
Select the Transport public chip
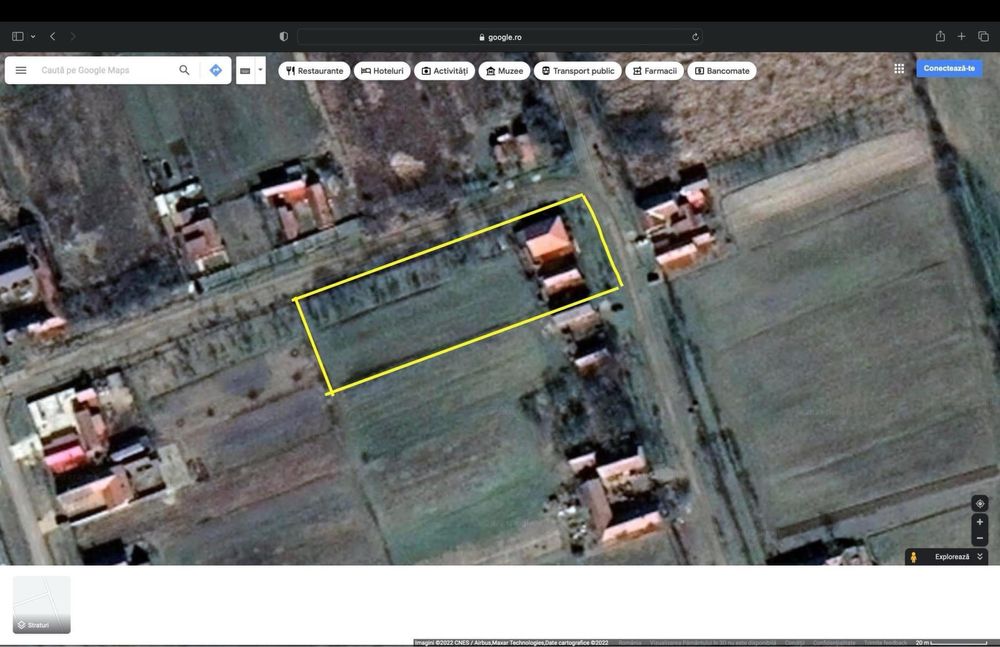pyautogui.click(x=578, y=71)
